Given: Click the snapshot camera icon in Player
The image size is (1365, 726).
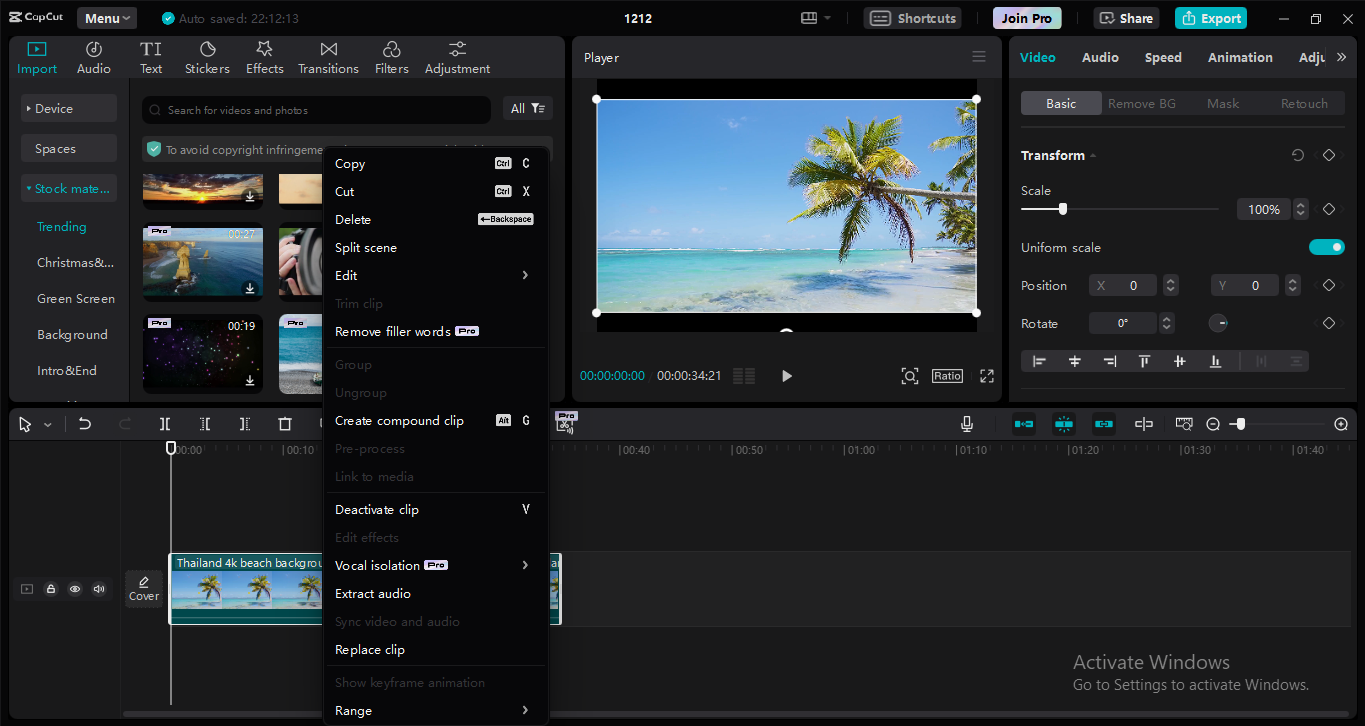Looking at the screenshot, I should pos(909,376).
